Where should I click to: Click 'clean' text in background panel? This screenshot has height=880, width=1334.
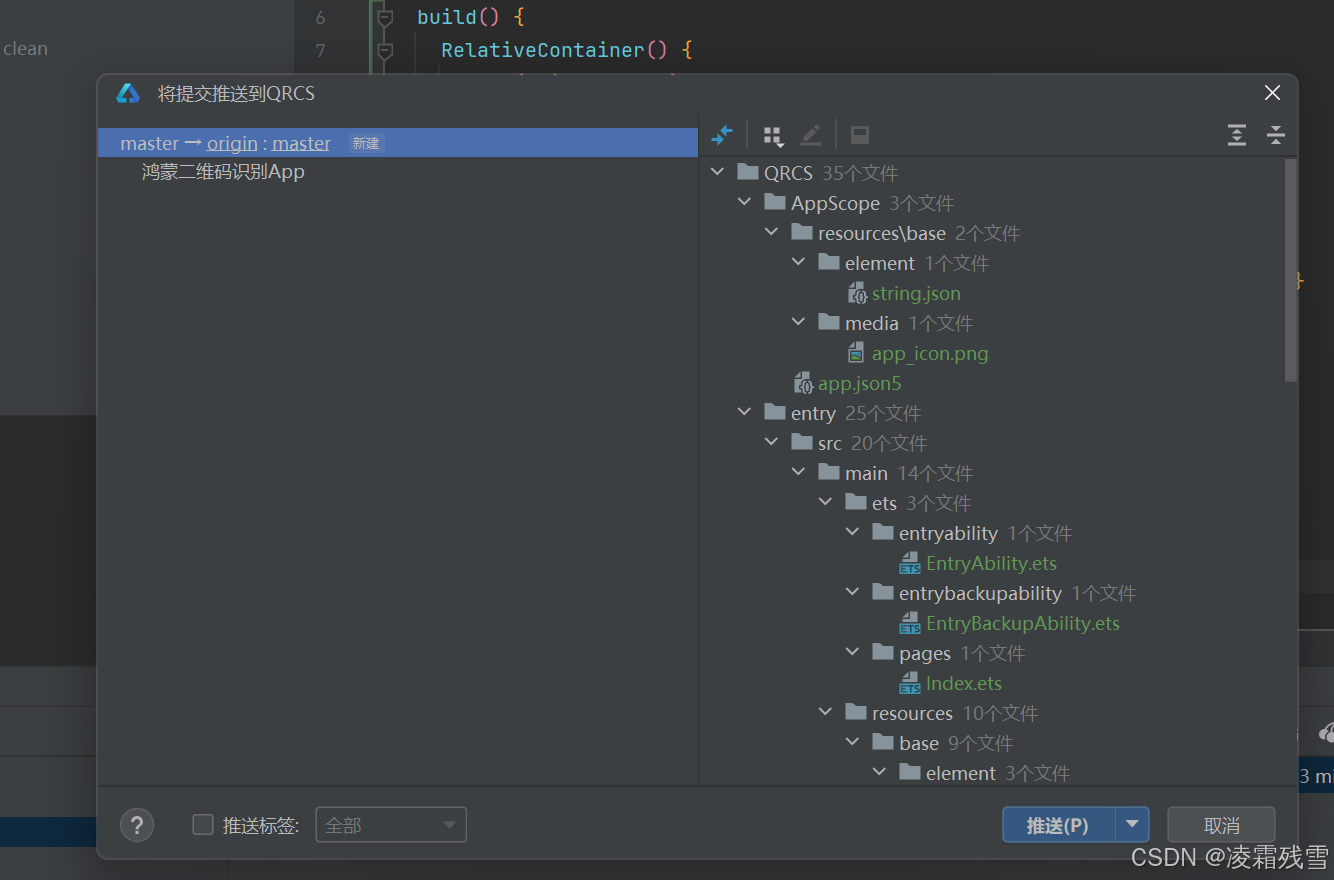[25, 48]
